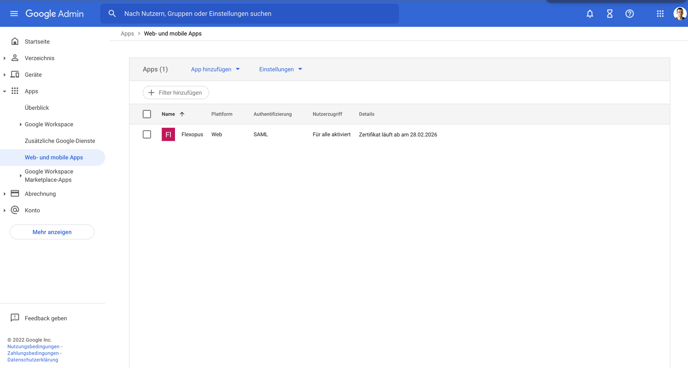Screen dimensions: 688x368
Task: Open the hamburger main menu
Action: [x=14, y=14]
